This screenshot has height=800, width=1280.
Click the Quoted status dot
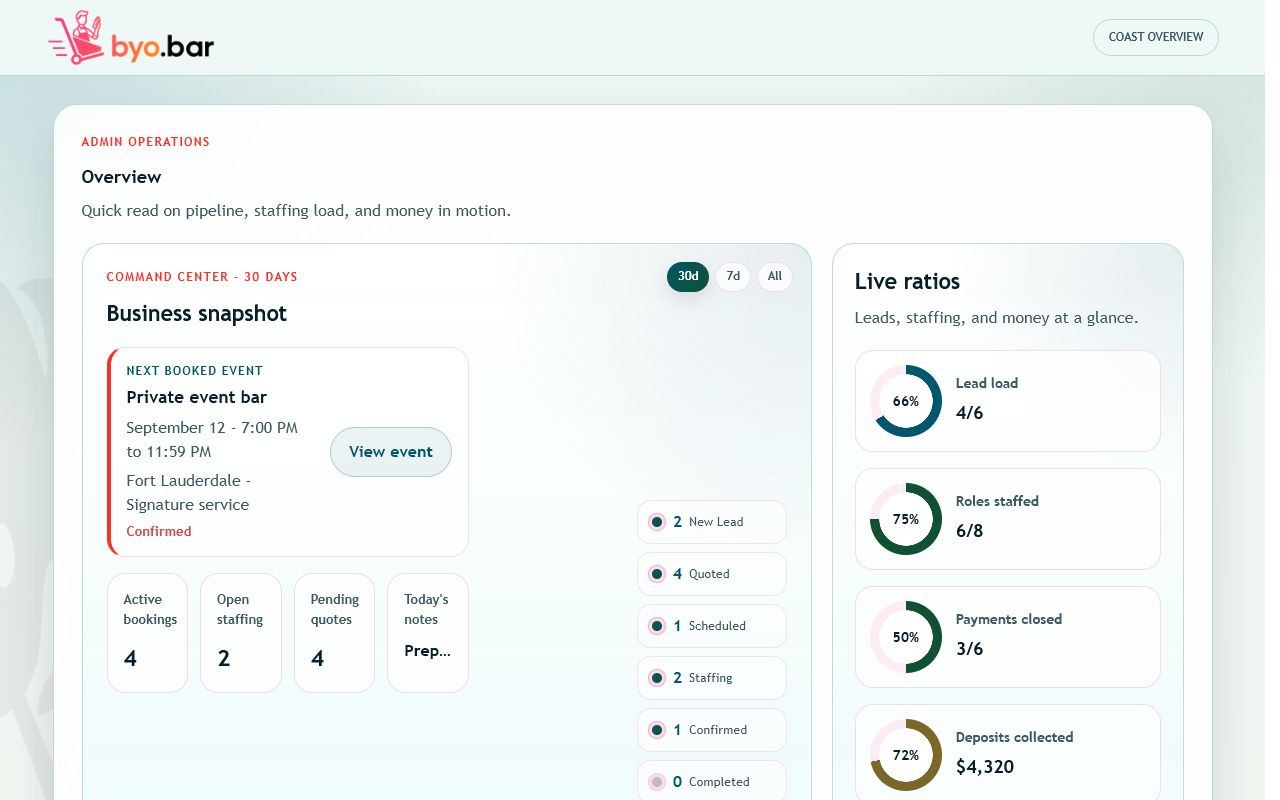click(x=657, y=574)
